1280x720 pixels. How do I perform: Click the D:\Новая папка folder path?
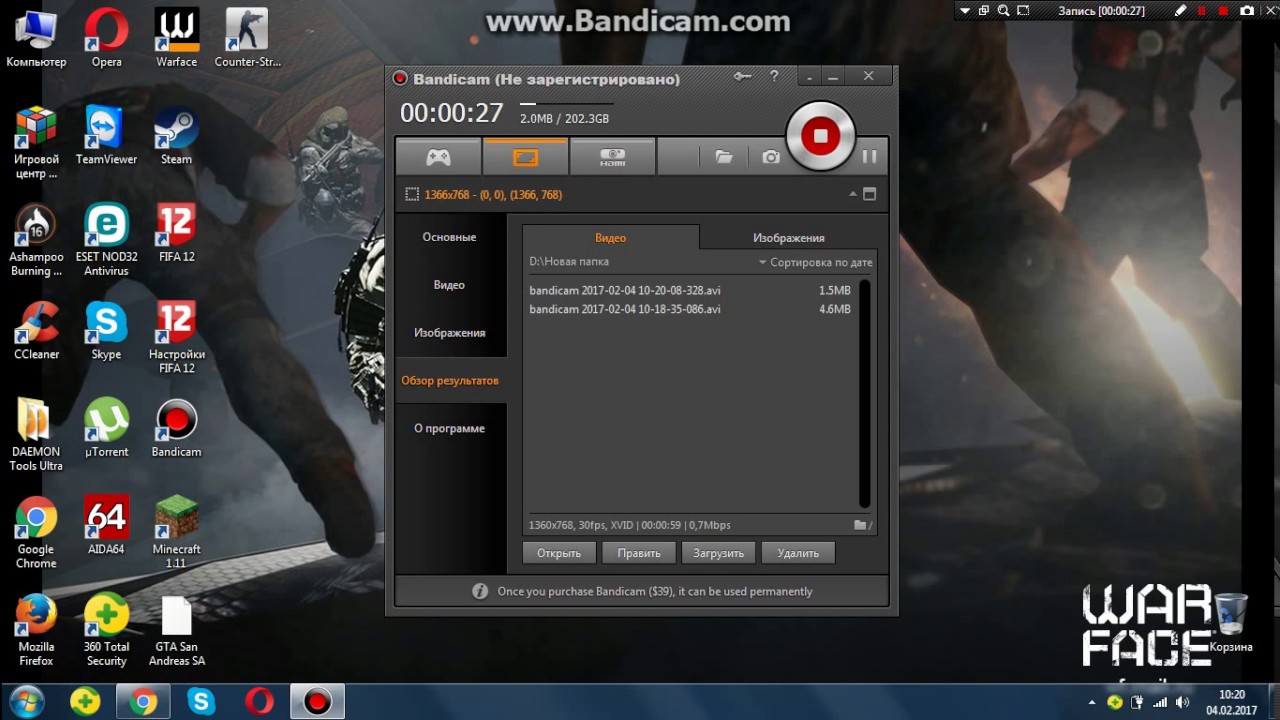(569, 262)
